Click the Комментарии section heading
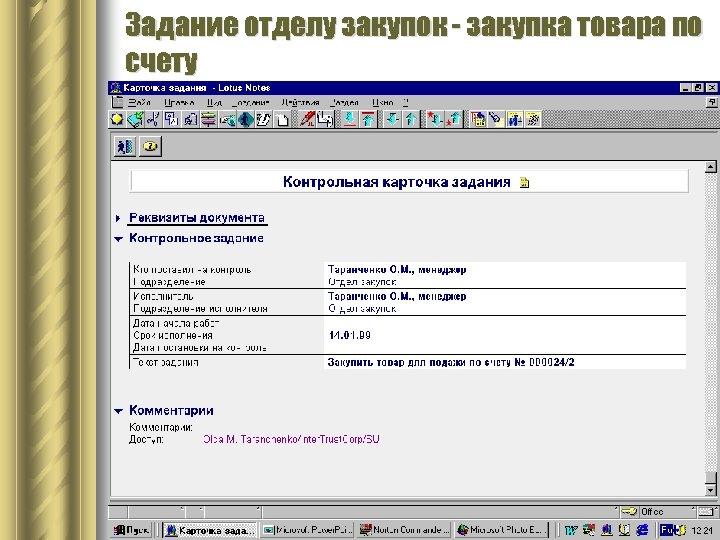Screen dimensions: 720x540 coord(171,410)
